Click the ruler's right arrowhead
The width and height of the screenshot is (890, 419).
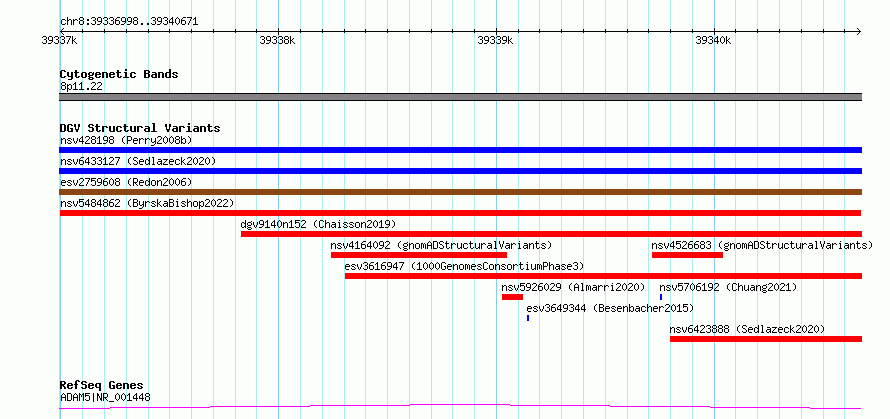pyautogui.click(x=858, y=31)
